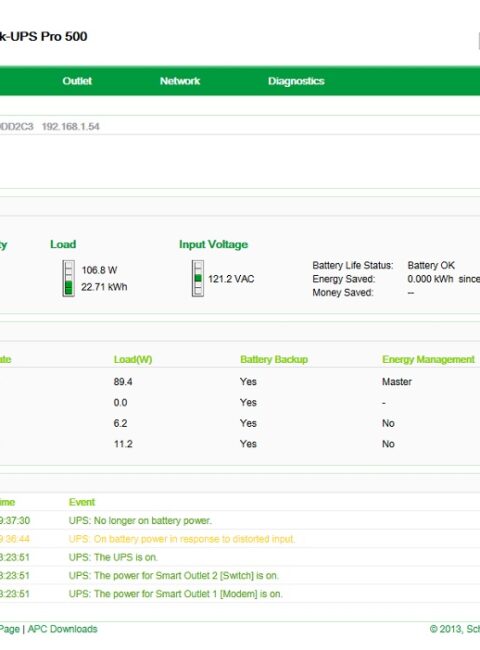
Task: Select the 0.0 load cell
Action: coord(120,403)
